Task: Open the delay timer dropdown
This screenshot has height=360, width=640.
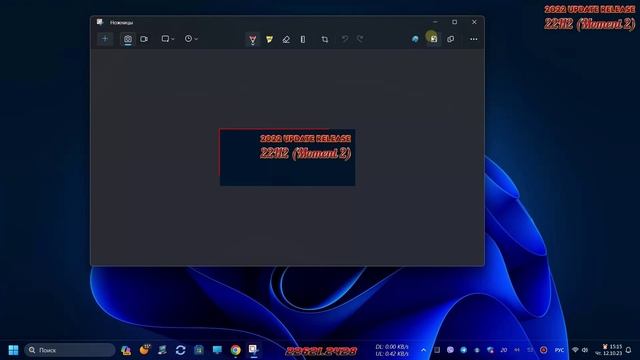Action: pos(191,39)
